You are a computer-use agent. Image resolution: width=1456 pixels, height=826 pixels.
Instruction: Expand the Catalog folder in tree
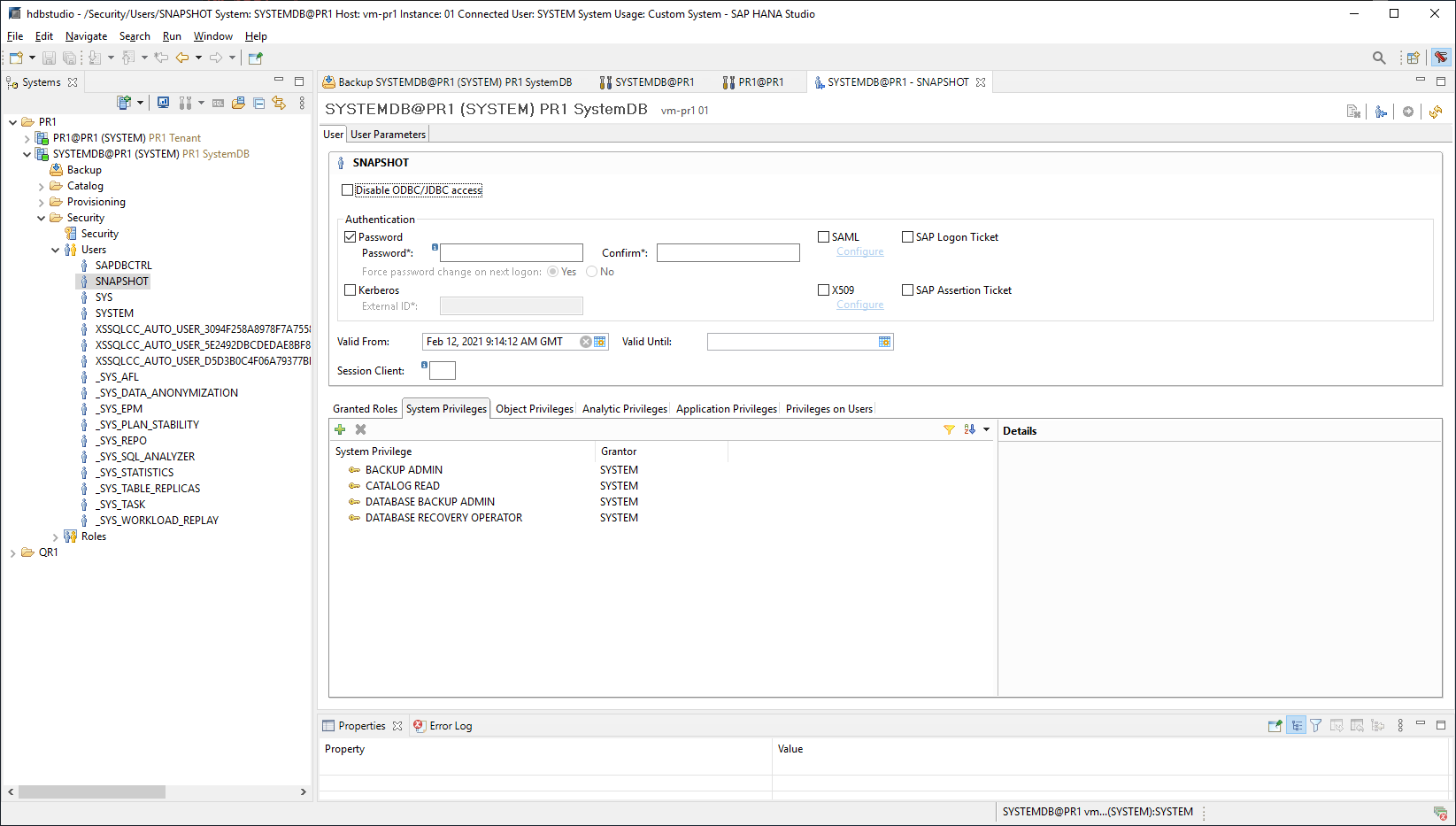[42, 187]
